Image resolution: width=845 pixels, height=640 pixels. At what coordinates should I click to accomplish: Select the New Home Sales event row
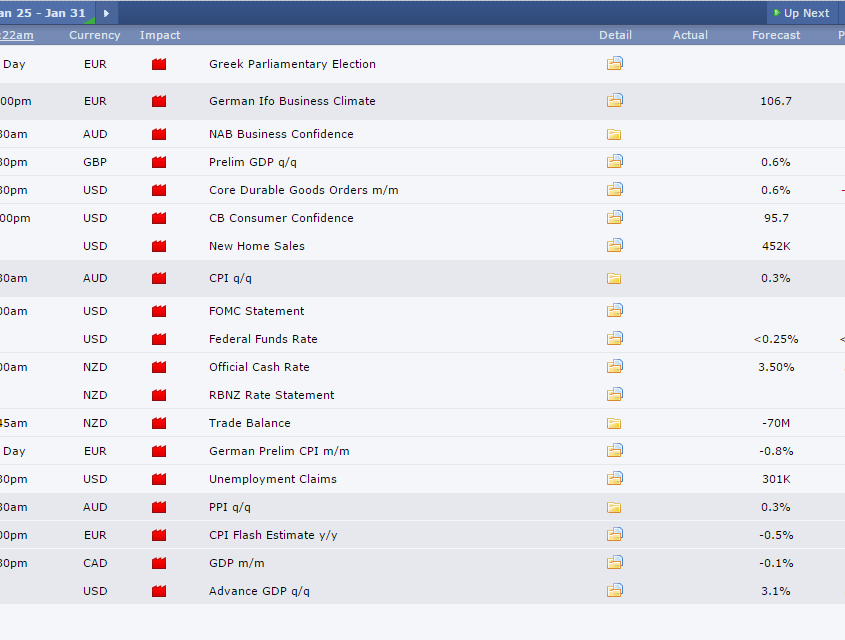tap(257, 246)
